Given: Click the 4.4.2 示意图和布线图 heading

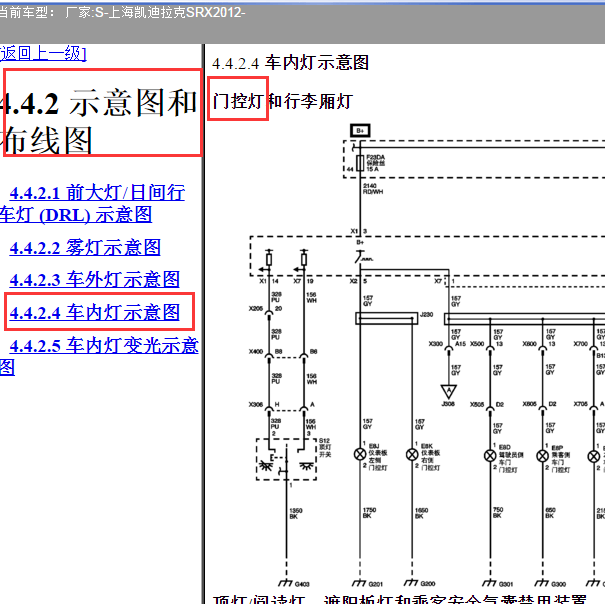Looking at the screenshot, I should (98, 121).
